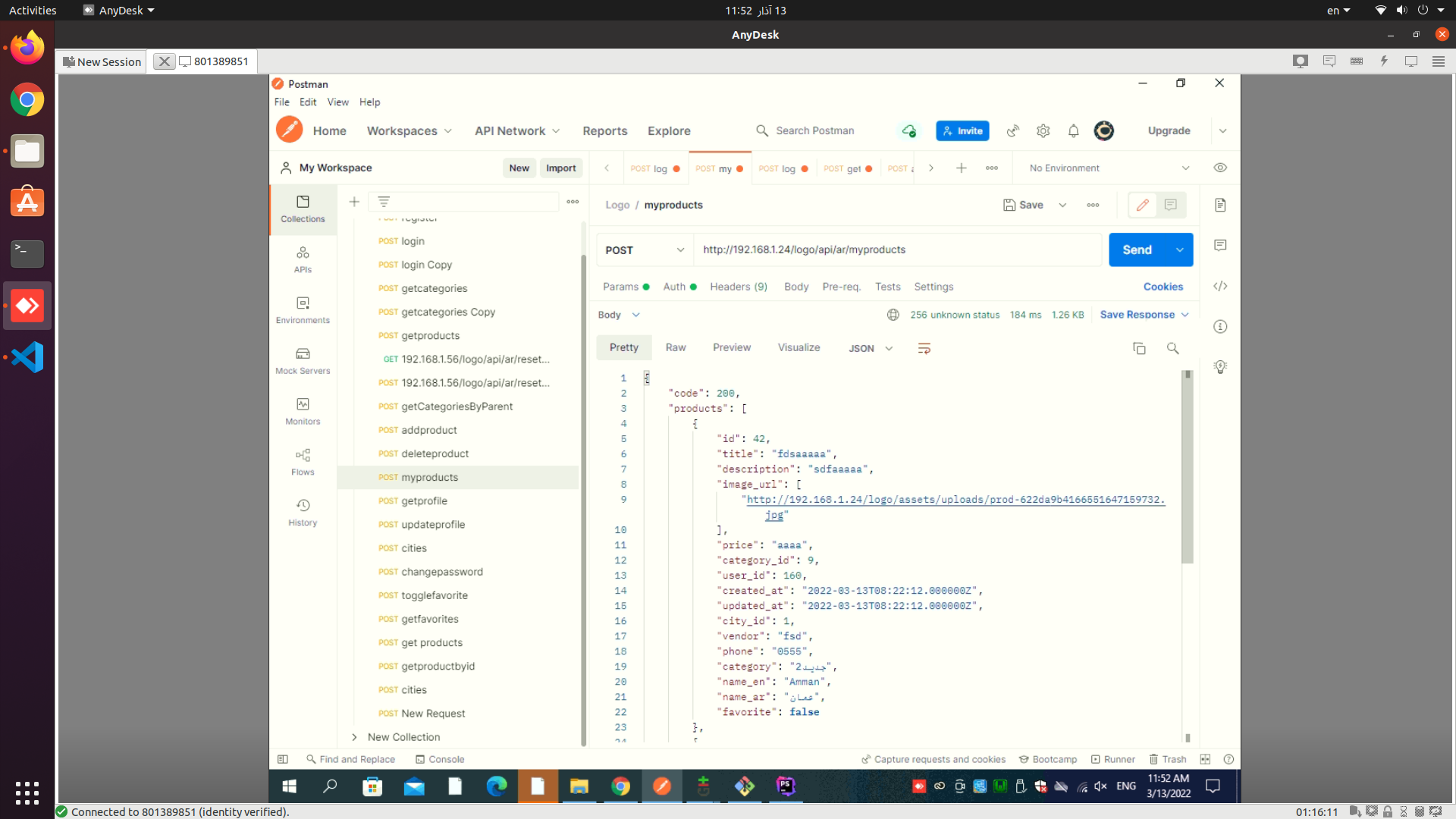Switch to comment mode toggle

pyautogui.click(x=1171, y=205)
